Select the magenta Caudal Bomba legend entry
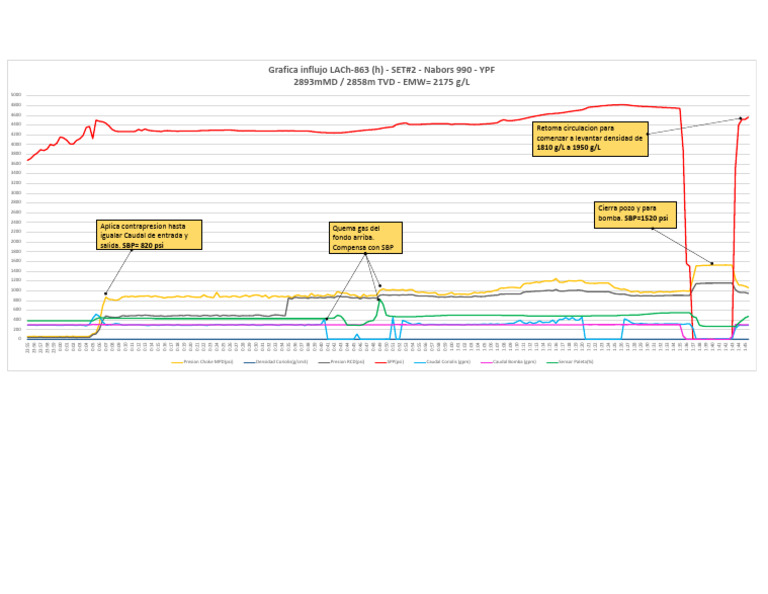 (x=509, y=362)
